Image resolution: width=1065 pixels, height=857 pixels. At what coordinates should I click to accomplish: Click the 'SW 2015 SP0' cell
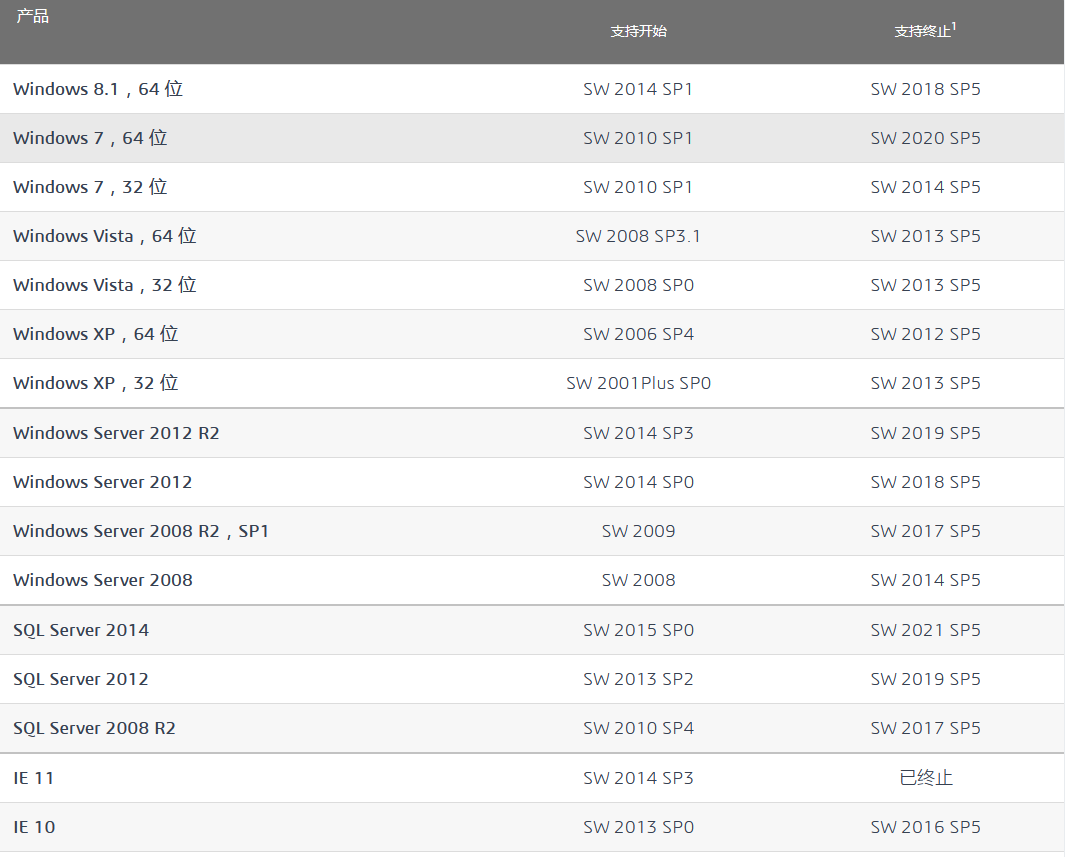[x=638, y=630]
